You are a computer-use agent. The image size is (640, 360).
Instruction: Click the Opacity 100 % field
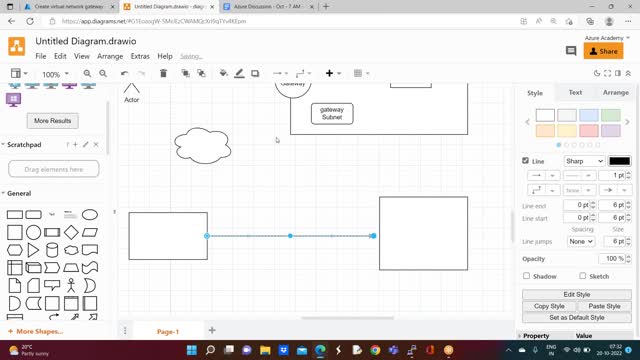(x=611, y=259)
